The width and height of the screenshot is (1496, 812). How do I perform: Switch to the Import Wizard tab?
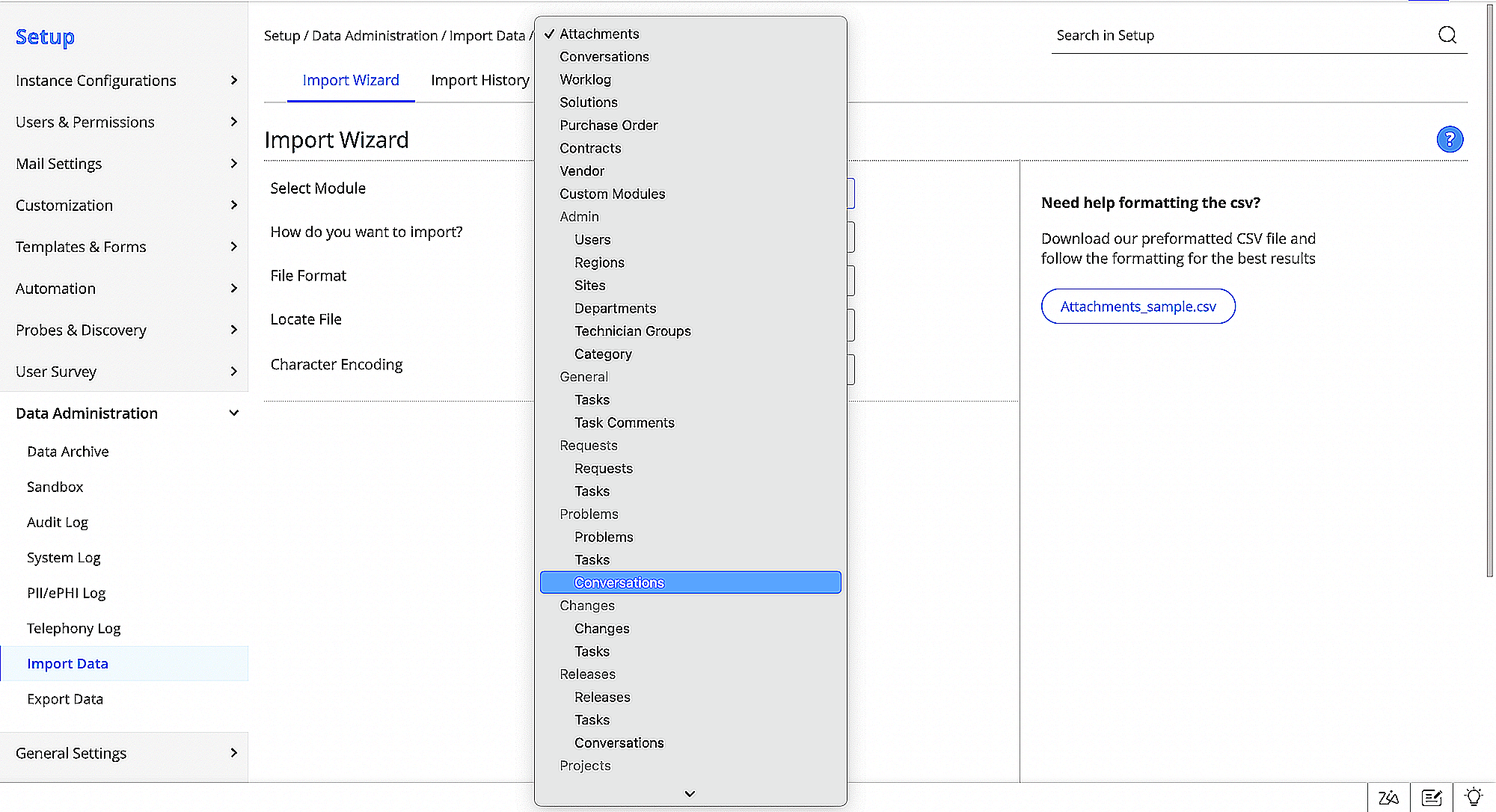click(350, 80)
